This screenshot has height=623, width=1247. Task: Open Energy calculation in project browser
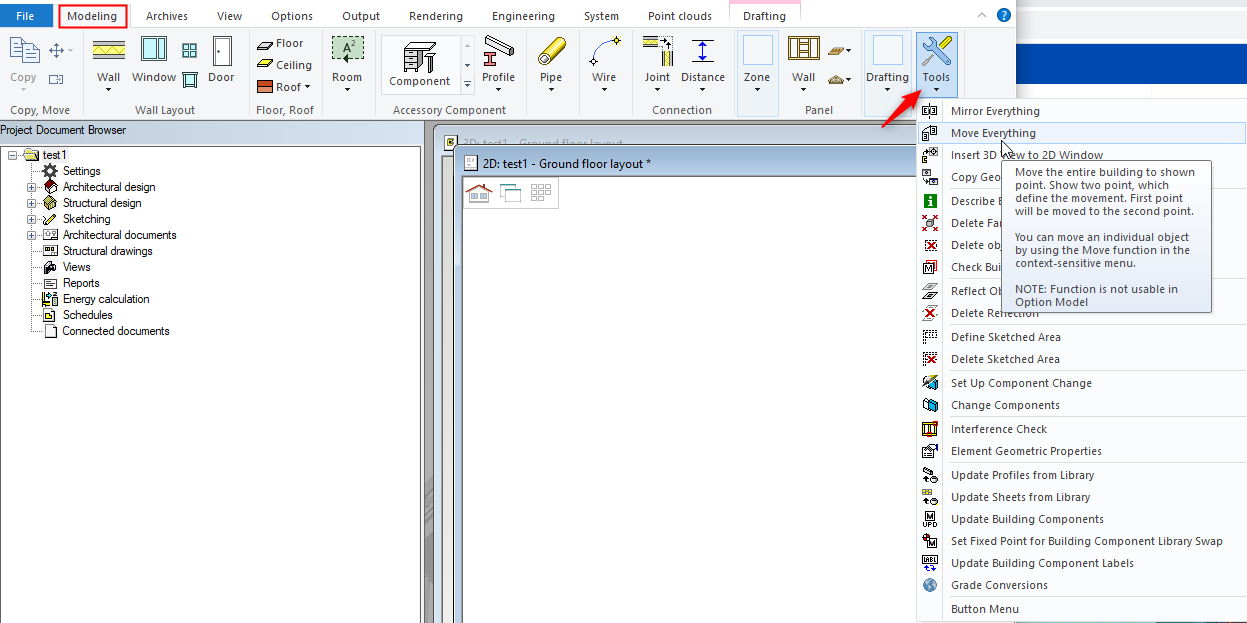(x=106, y=299)
